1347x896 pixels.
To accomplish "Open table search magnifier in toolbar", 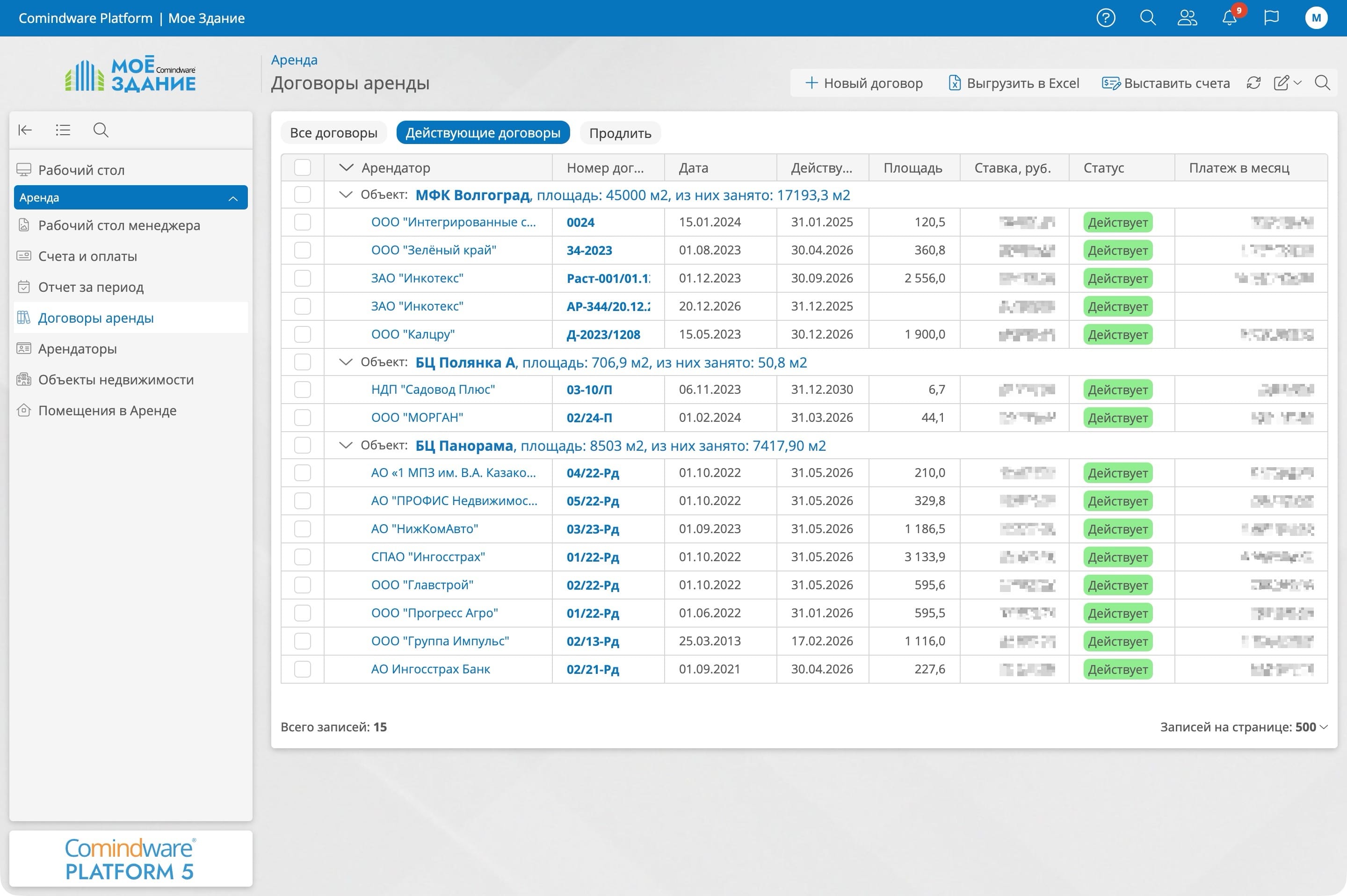I will [1322, 83].
